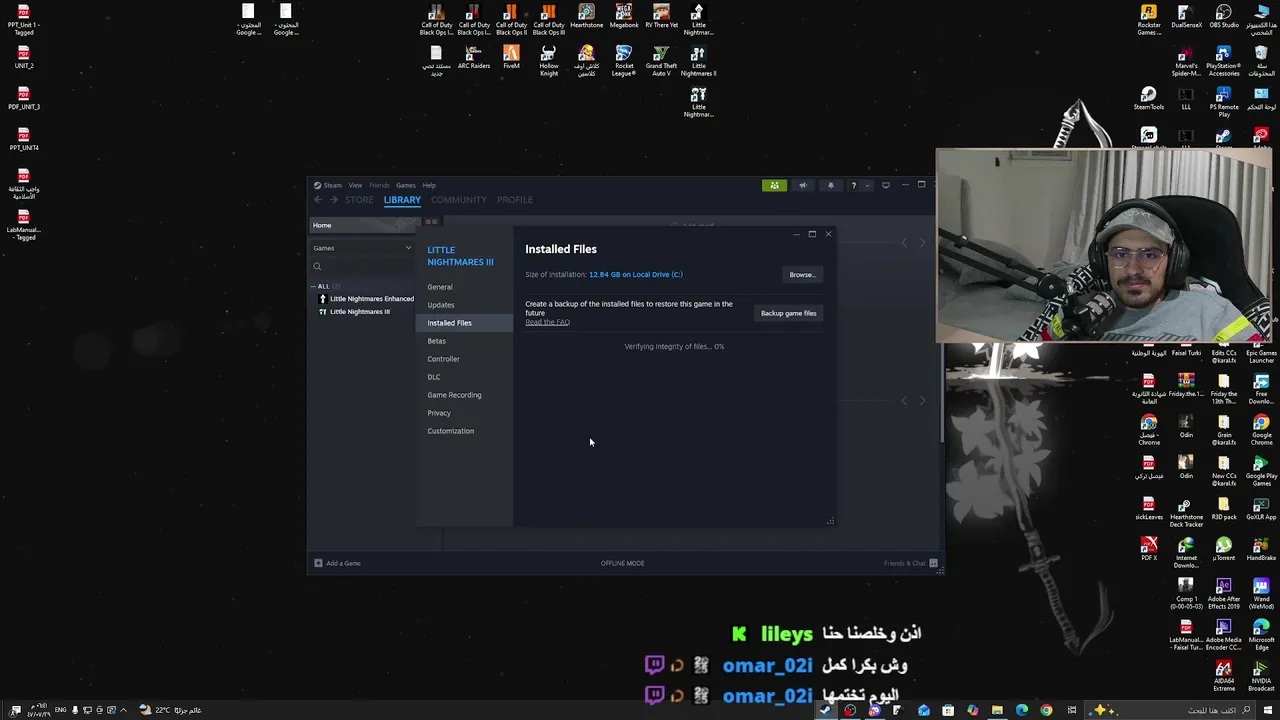Open FiveM desktop shortcut

511,58
